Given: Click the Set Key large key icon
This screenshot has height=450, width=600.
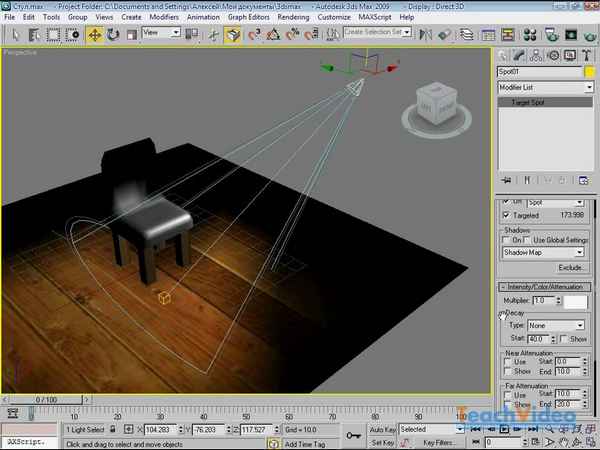Looking at the screenshot, I should (x=353, y=435).
